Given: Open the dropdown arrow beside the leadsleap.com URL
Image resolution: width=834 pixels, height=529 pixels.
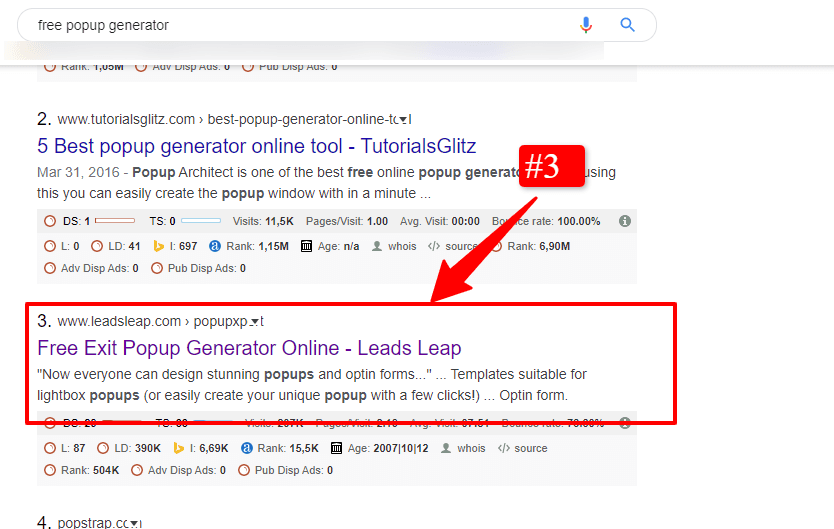Looking at the screenshot, I should pyautogui.click(x=255, y=322).
